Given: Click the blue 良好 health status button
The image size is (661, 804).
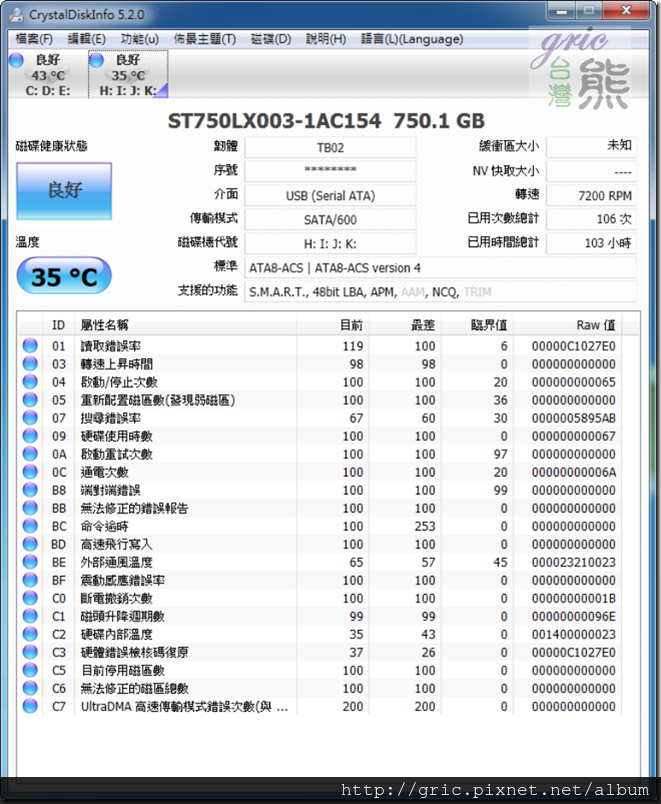Looking at the screenshot, I should click(x=64, y=191).
